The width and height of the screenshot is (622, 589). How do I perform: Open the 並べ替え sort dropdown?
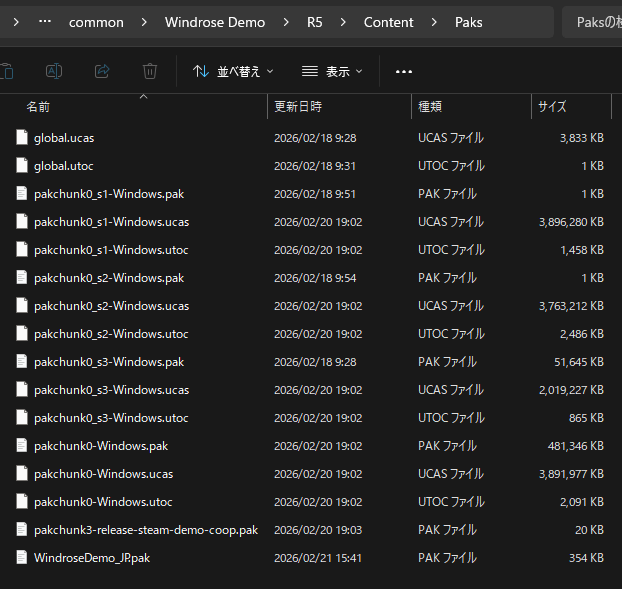tap(232, 71)
